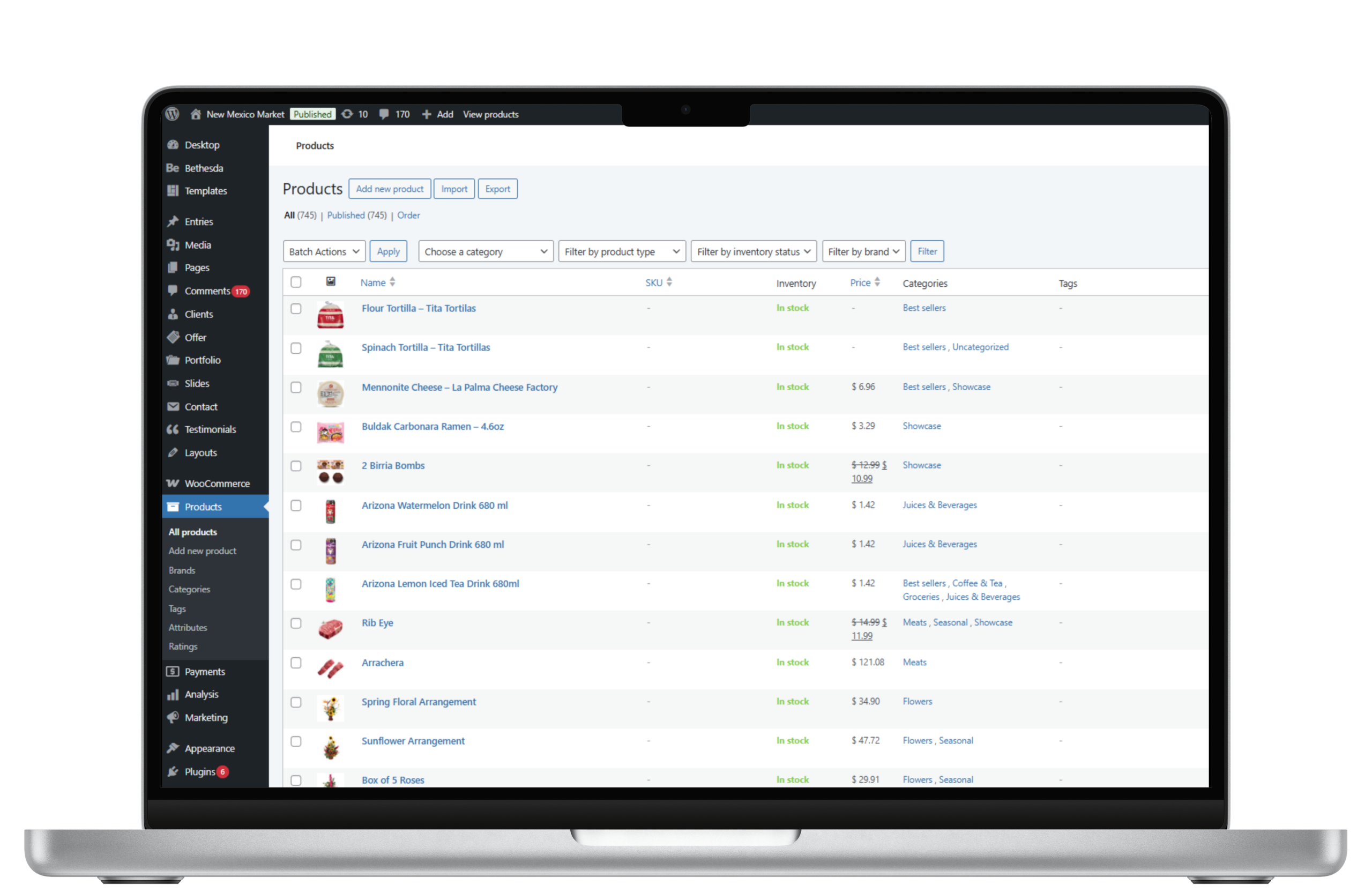Click the home icon beside New Mexico Market
The image size is (1372, 892).
(x=196, y=114)
